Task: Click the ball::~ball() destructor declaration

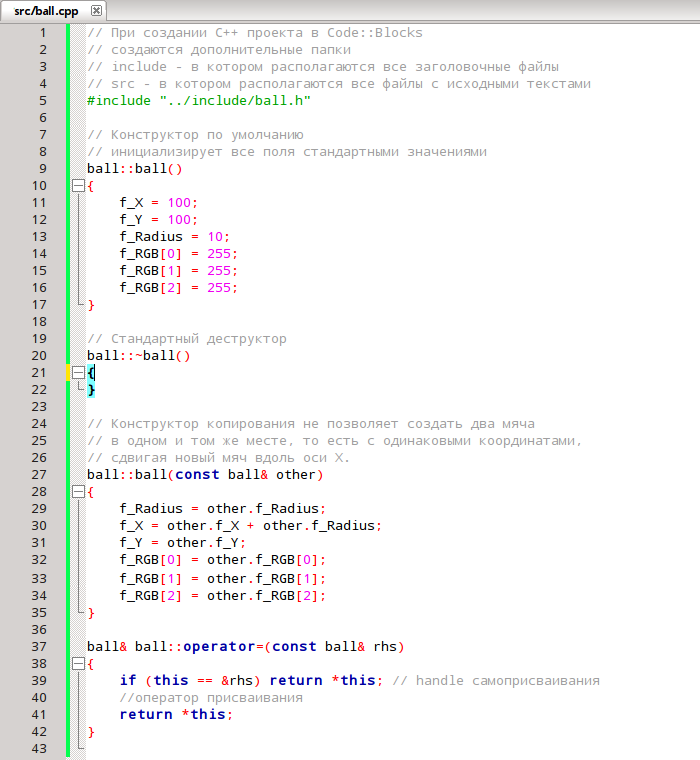Action: [x=139, y=356]
